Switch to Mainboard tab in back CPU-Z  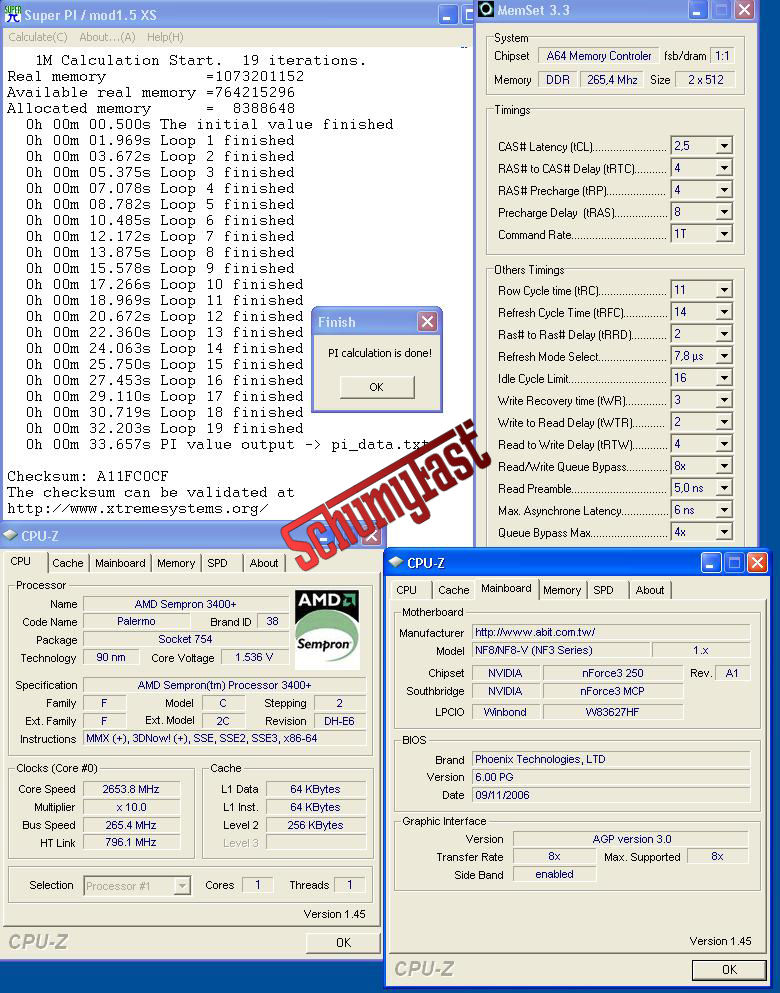tap(120, 563)
